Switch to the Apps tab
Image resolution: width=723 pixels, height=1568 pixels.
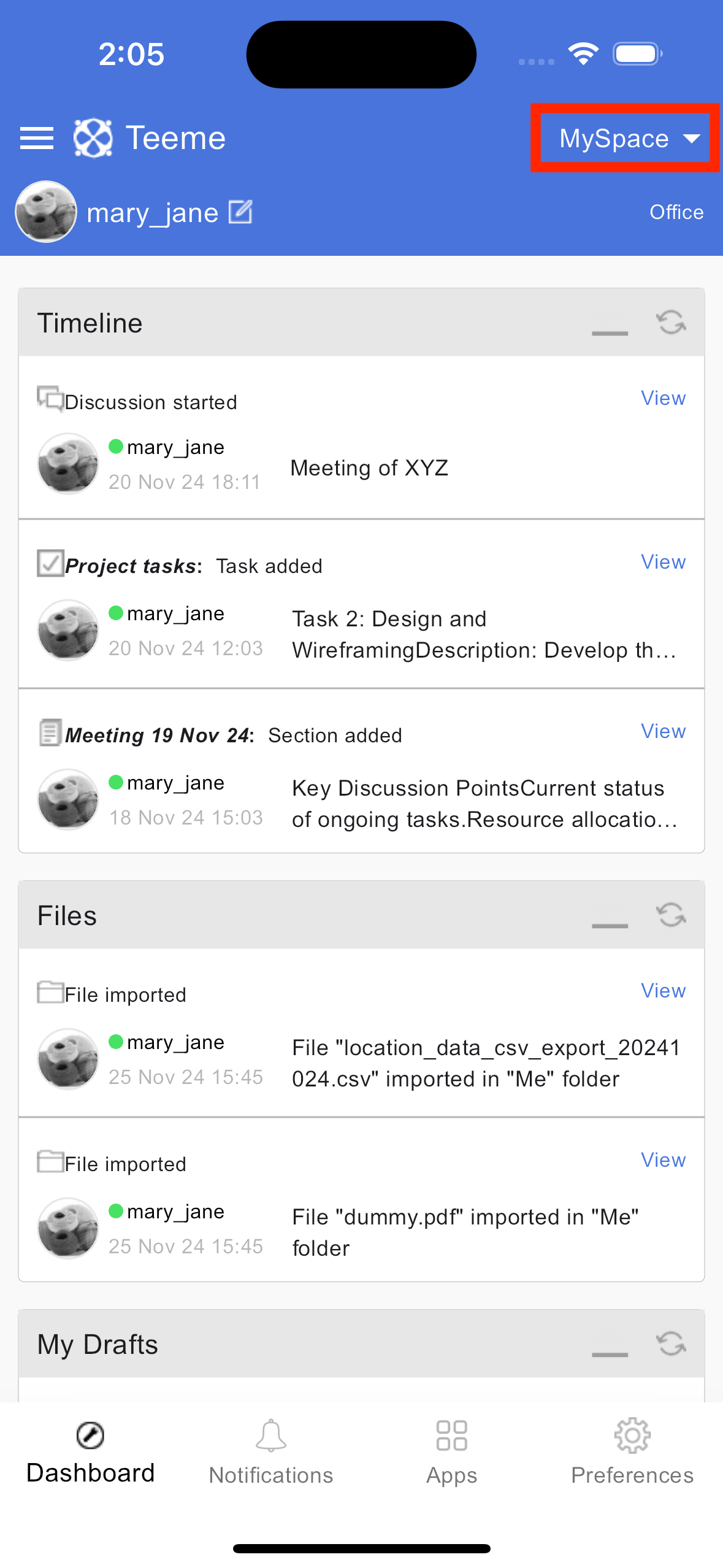[452, 1452]
